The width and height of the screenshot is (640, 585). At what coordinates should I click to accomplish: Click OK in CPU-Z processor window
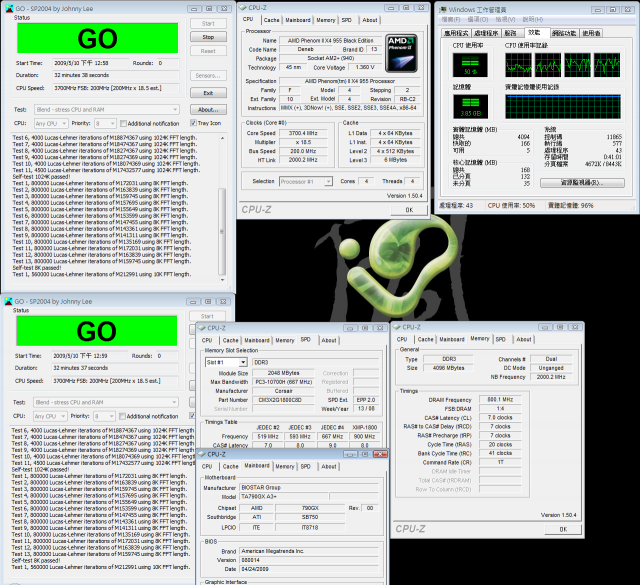tap(409, 210)
